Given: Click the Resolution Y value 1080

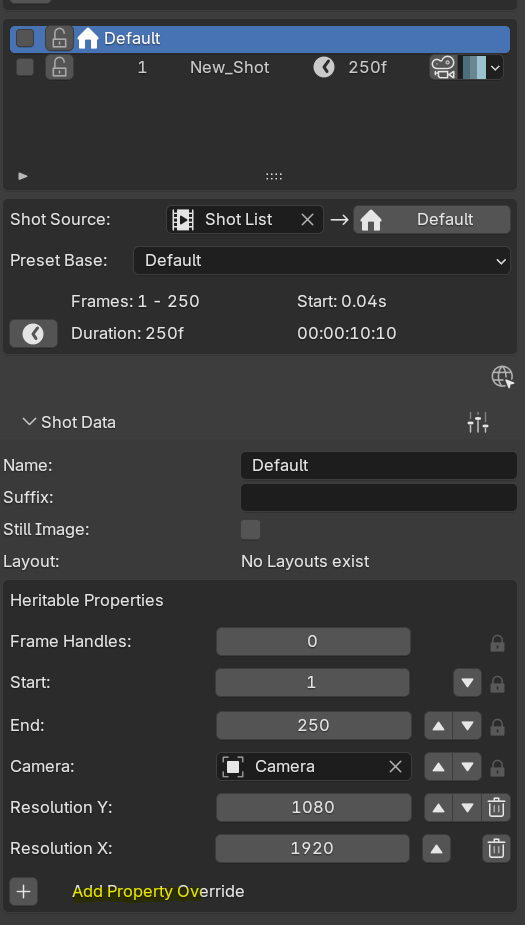Looking at the screenshot, I should tap(313, 808).
